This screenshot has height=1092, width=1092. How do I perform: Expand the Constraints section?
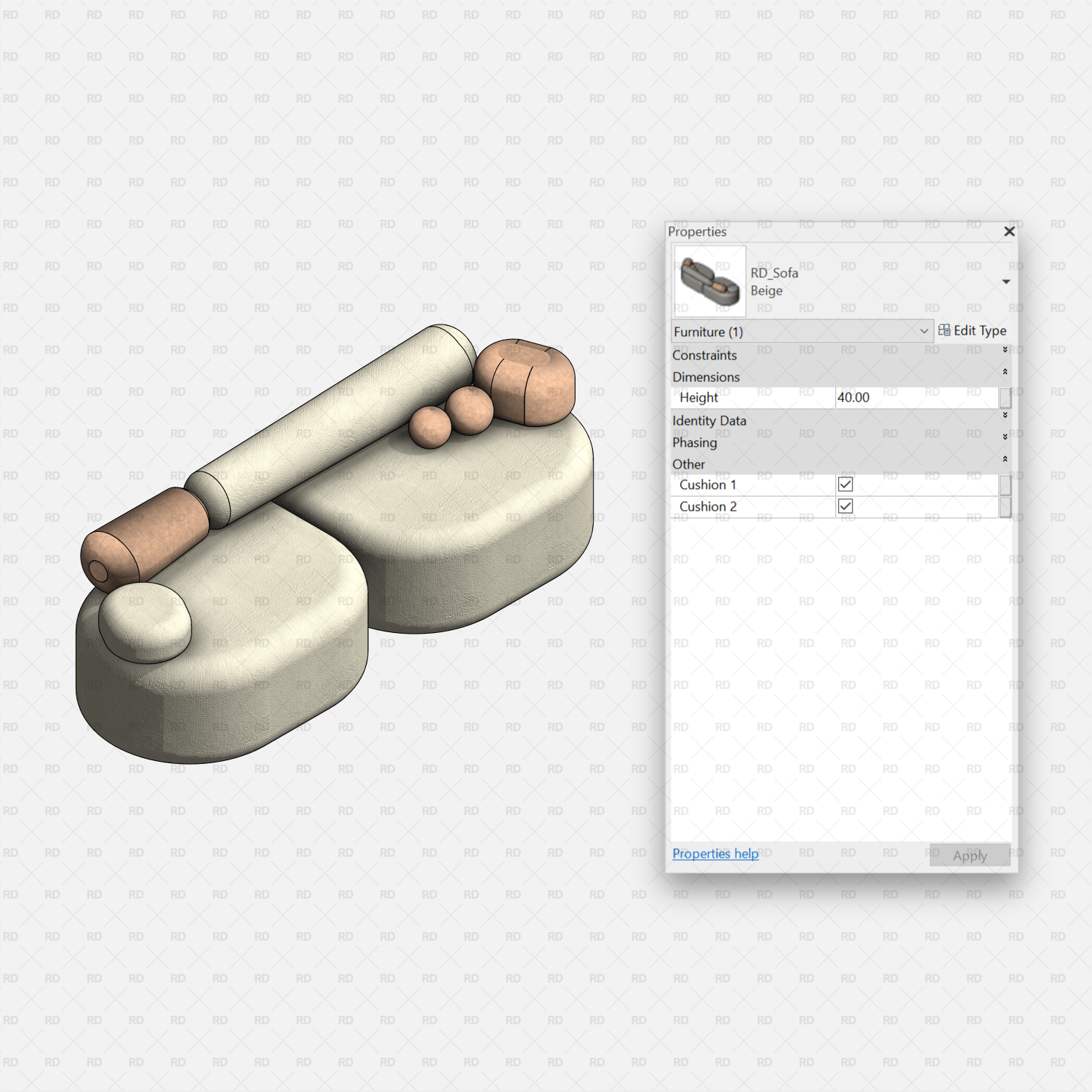1005,350
